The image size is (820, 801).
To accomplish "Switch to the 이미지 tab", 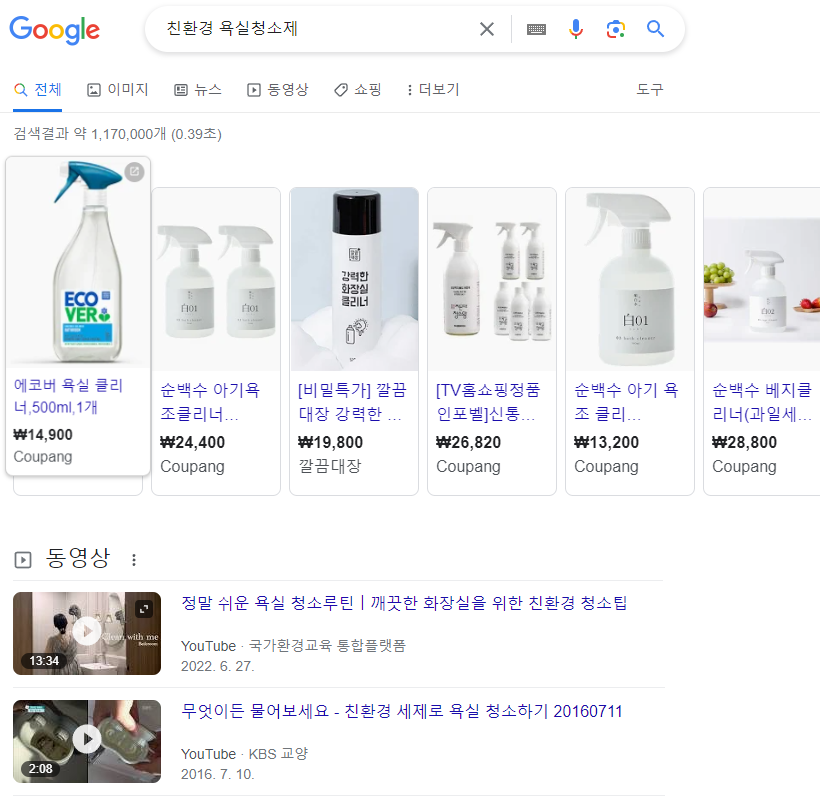I will coord(118,89).
